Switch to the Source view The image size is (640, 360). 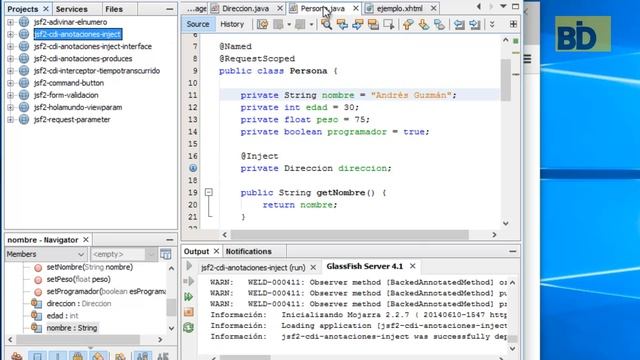click(x=198, y=24)
